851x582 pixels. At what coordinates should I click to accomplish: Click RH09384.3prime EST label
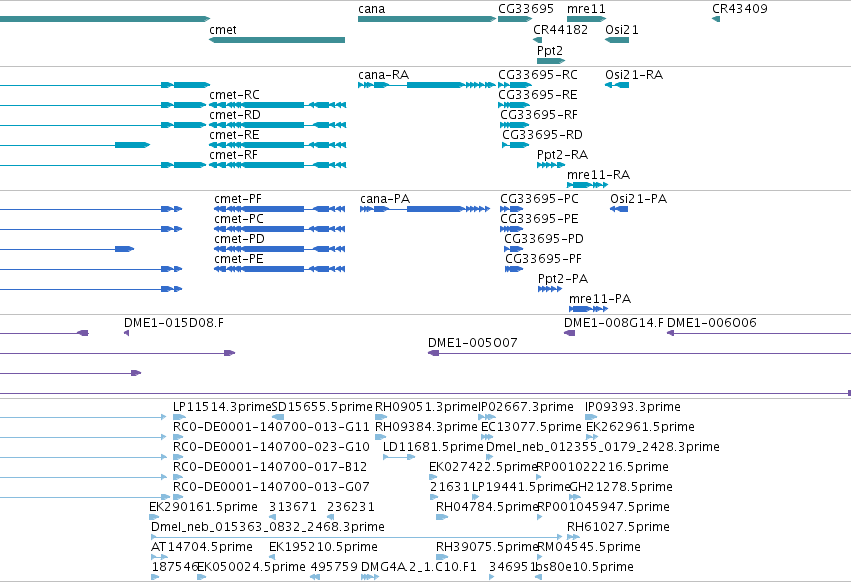coord(426,427)
